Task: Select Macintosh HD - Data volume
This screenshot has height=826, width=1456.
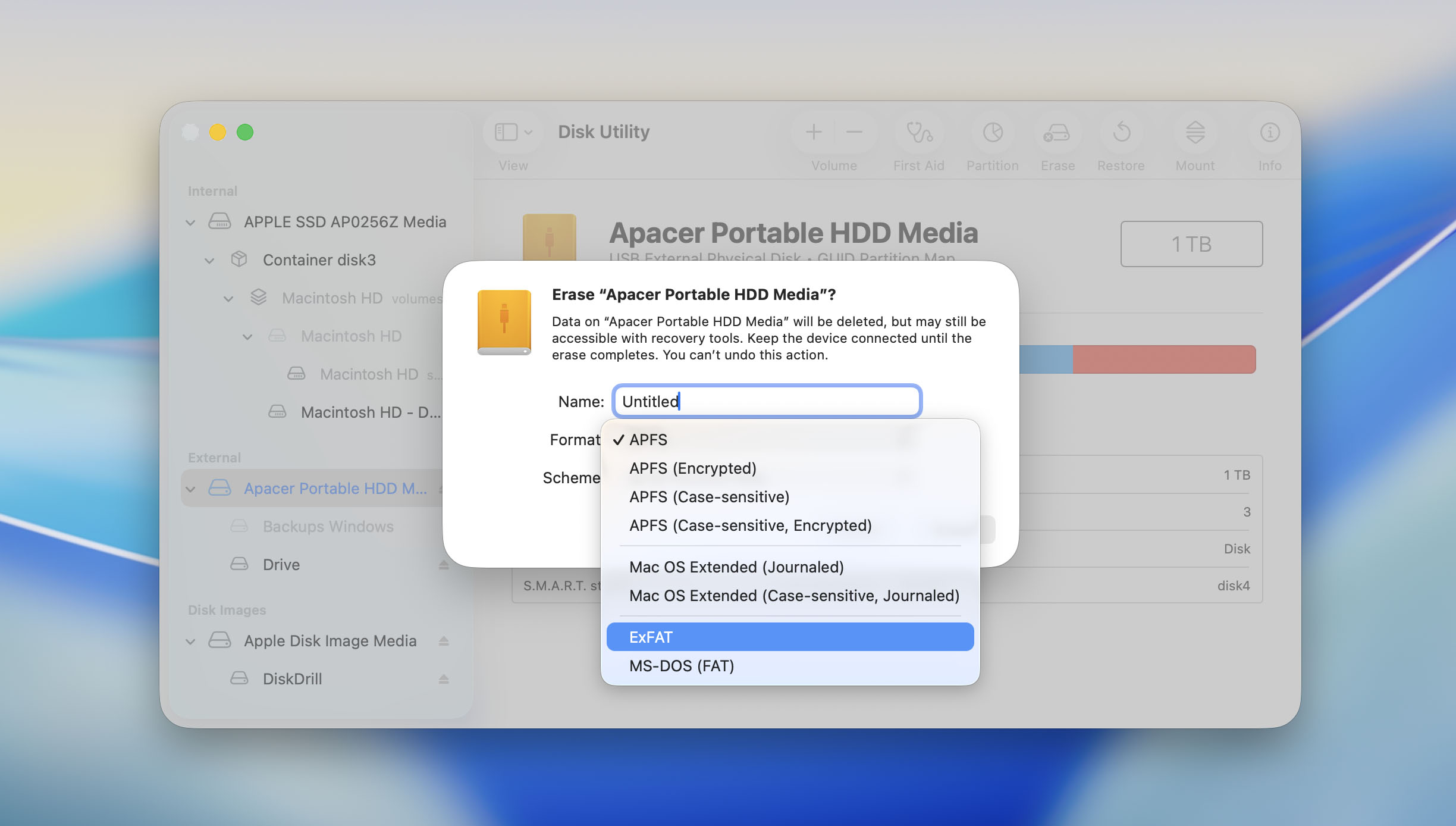Action: [x=371, y=412]
